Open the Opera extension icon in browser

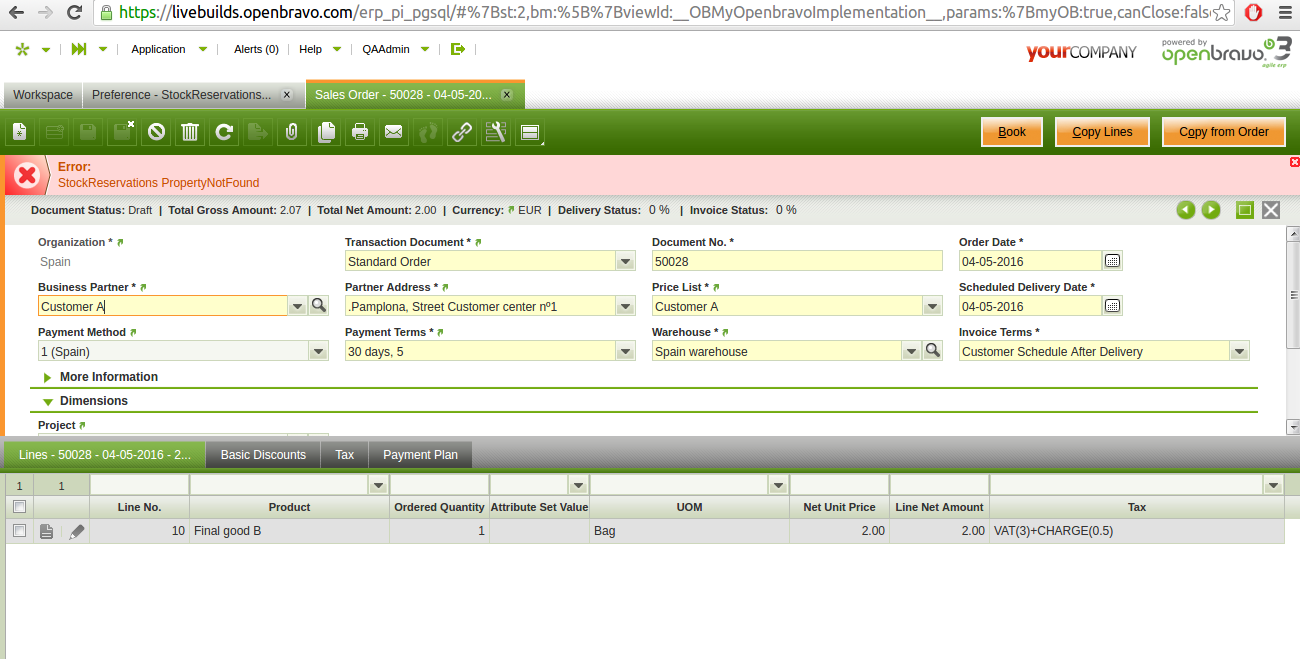[x=1253, y=13]
